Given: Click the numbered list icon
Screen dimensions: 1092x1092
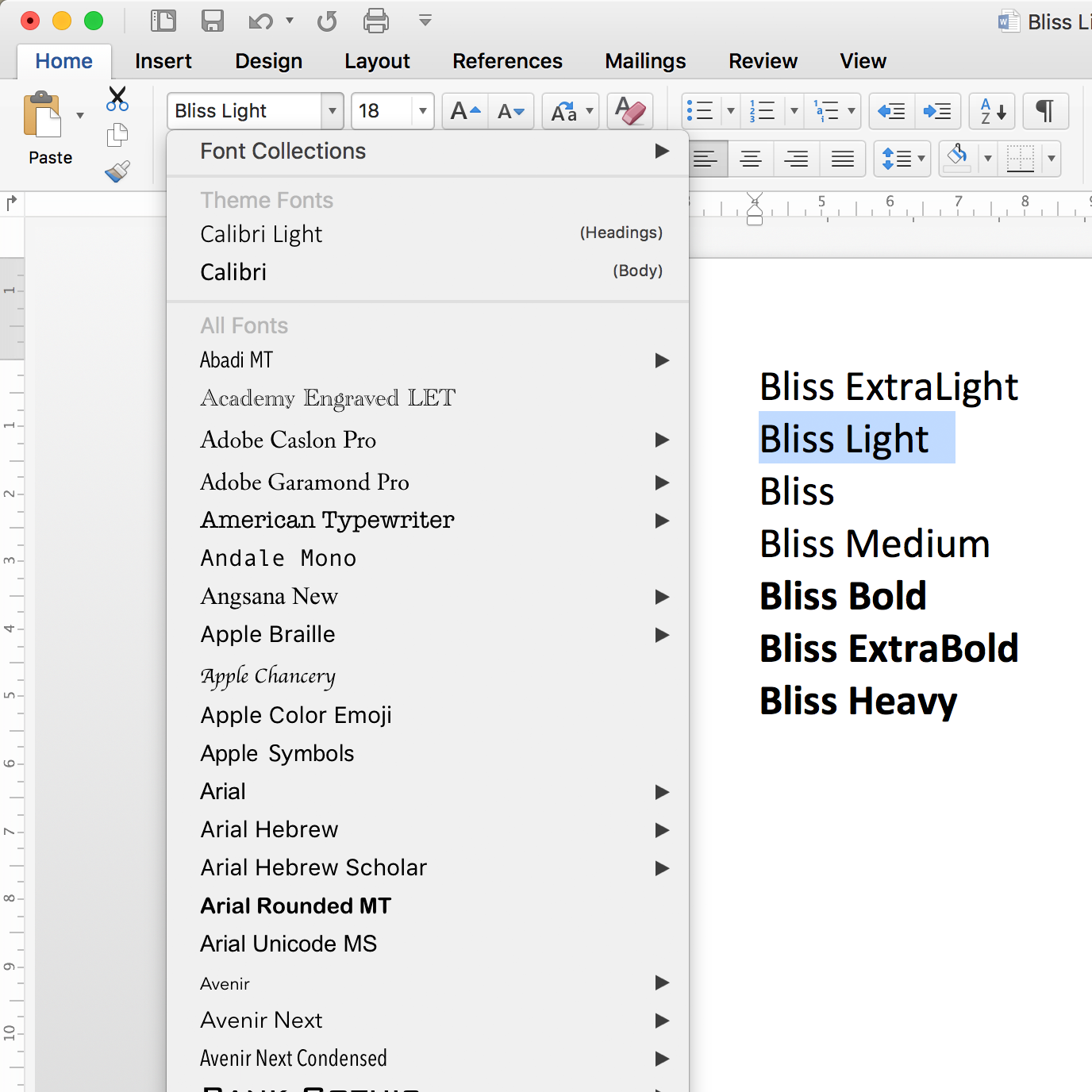Looking at the screenshot, I should pyautogui.click(x=762, y=111).
